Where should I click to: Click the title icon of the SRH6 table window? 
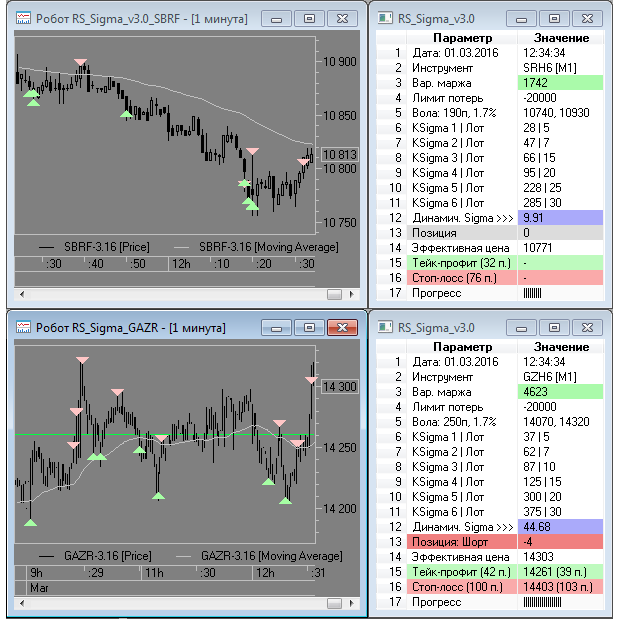385,18
